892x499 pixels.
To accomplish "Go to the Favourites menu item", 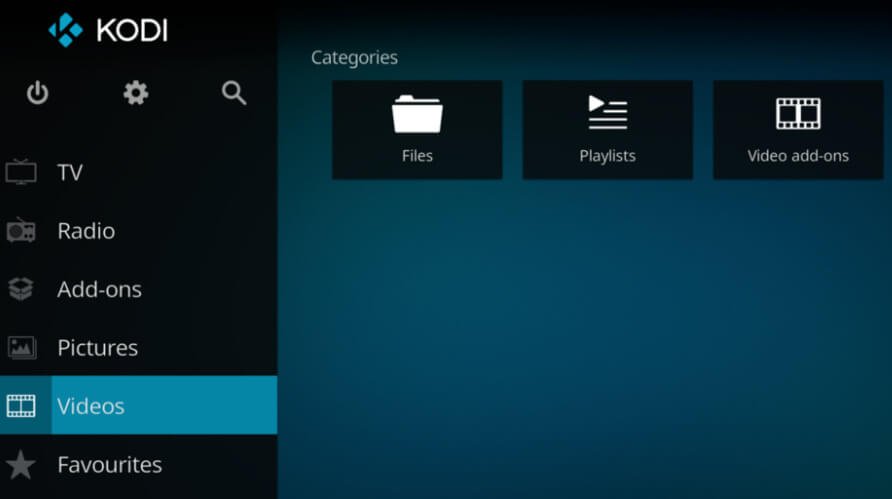I will point(139,465).
